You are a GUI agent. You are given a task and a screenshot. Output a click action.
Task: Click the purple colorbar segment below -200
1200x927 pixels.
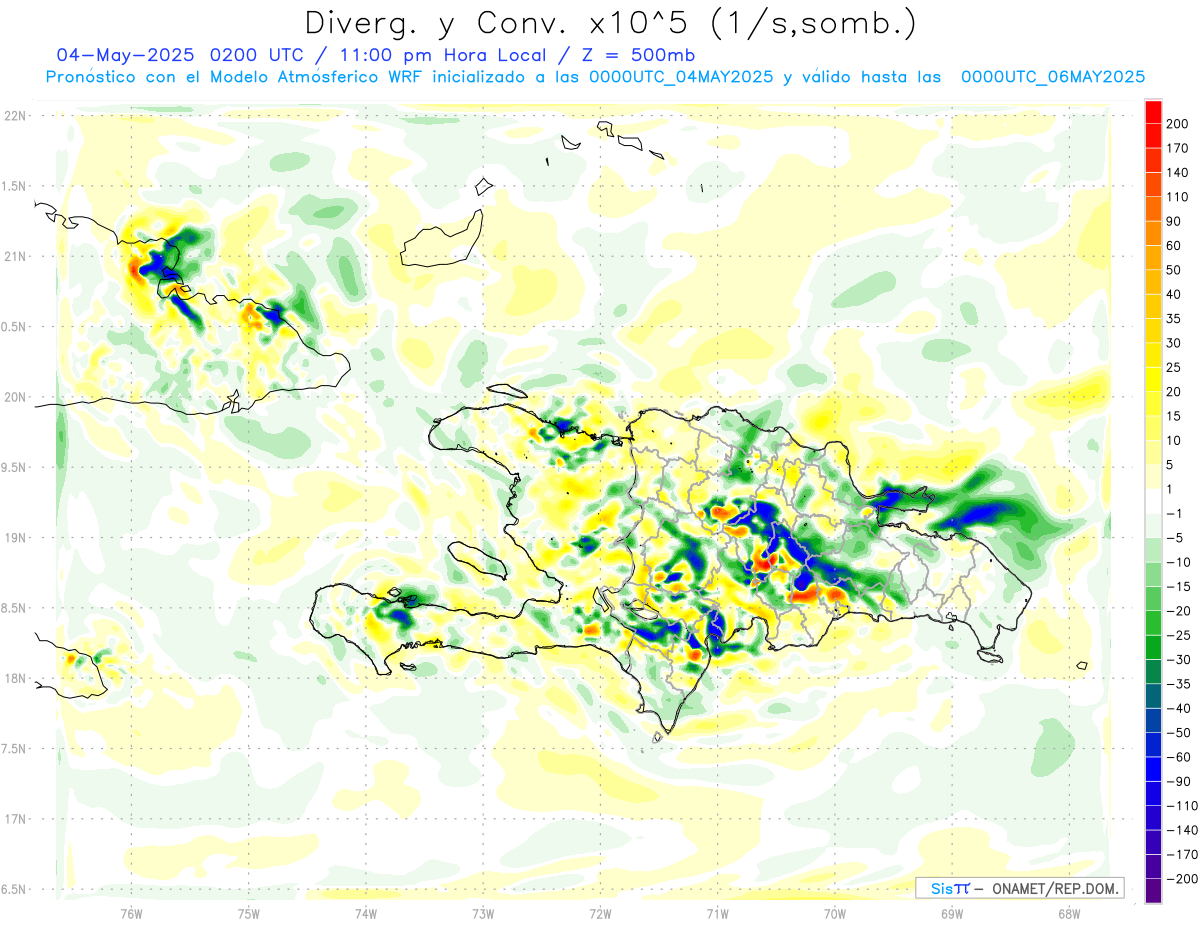click(x=1153, y=890)
